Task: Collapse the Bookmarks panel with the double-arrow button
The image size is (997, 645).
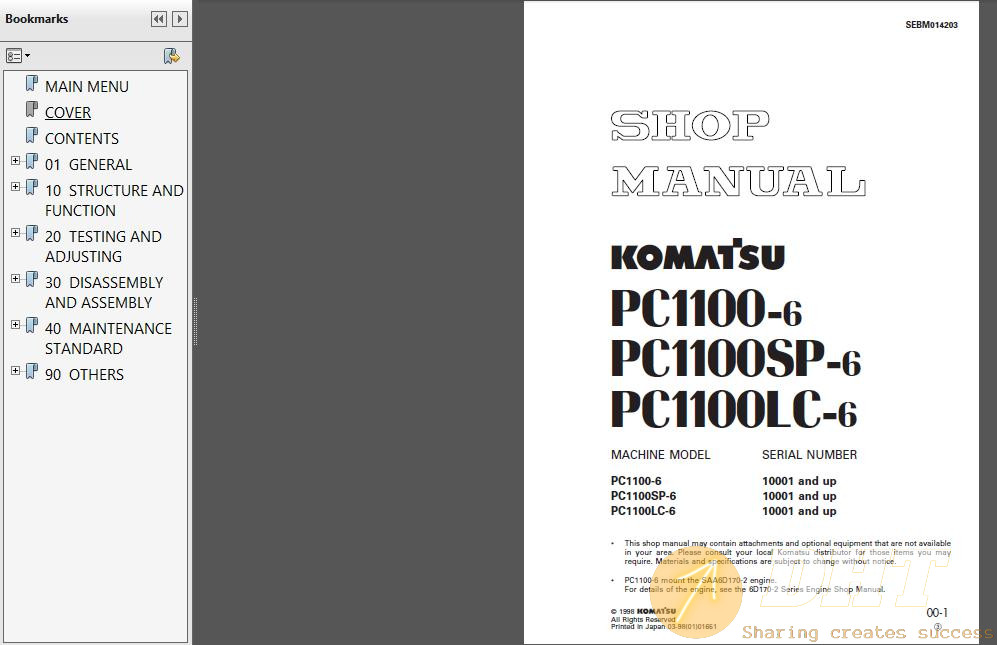Action: [x=159, y=19]
